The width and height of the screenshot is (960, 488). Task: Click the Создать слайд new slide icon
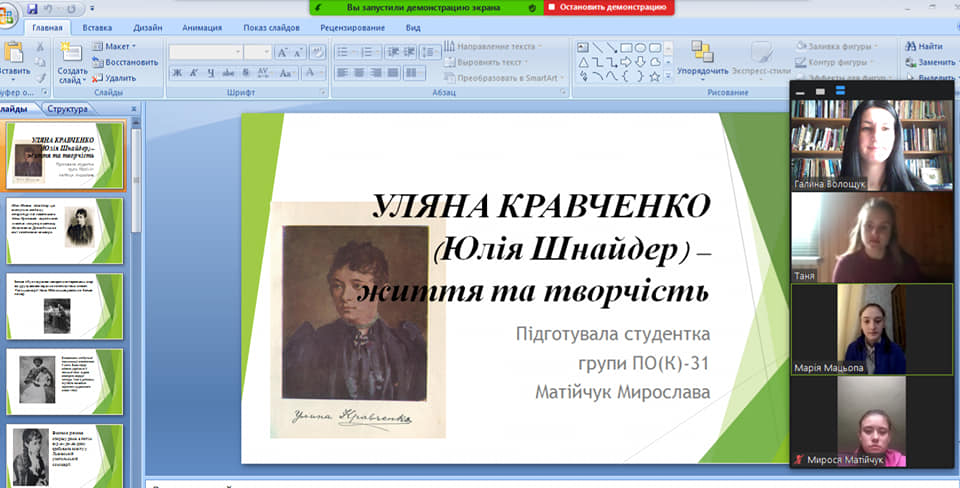click(x=72, y=53)
